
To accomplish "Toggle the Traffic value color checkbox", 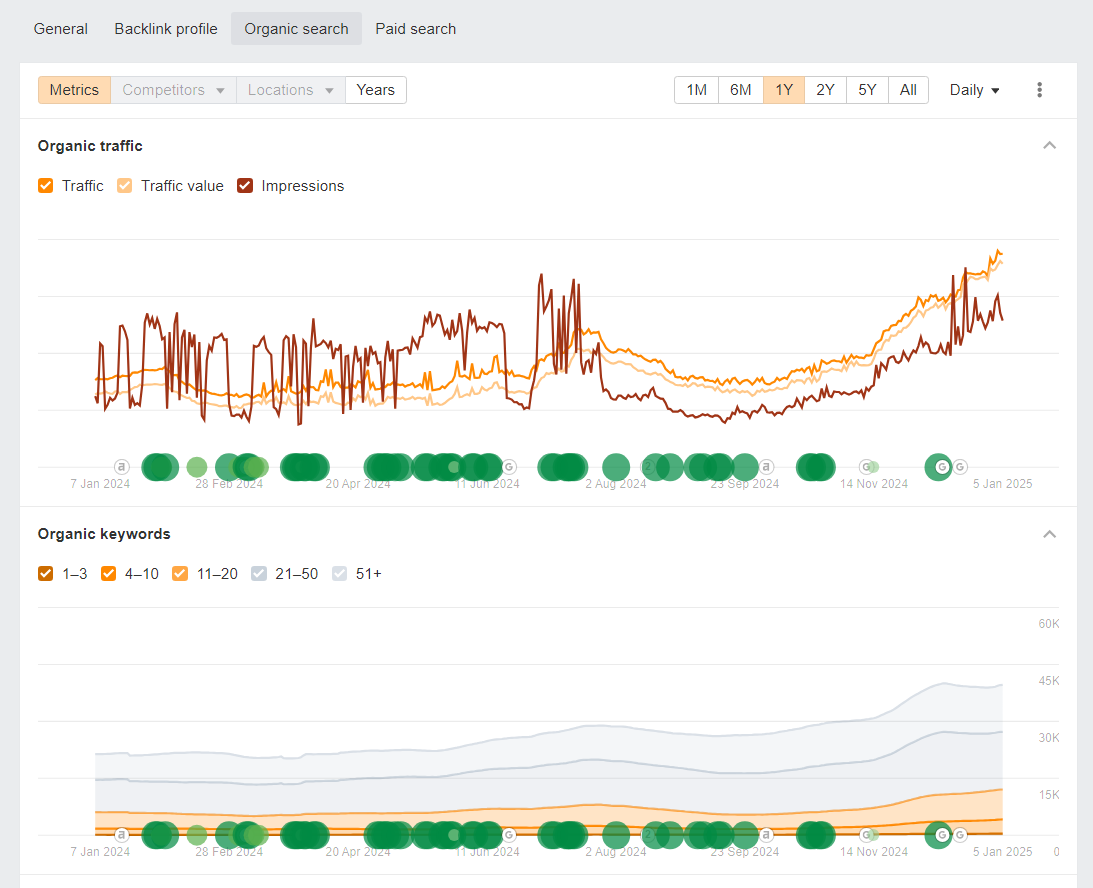I will 125,185.
